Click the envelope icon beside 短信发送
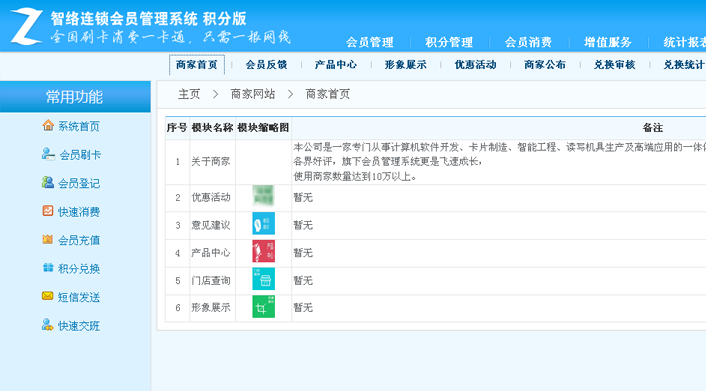The width and height of the screenshot is (706, 391). tap(48, 296)
